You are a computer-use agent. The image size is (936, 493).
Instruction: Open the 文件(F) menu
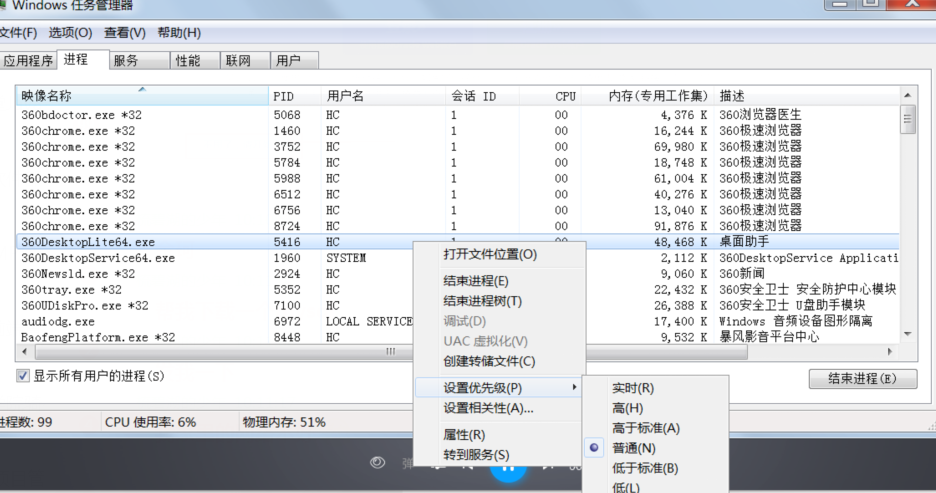coord(18,33)
